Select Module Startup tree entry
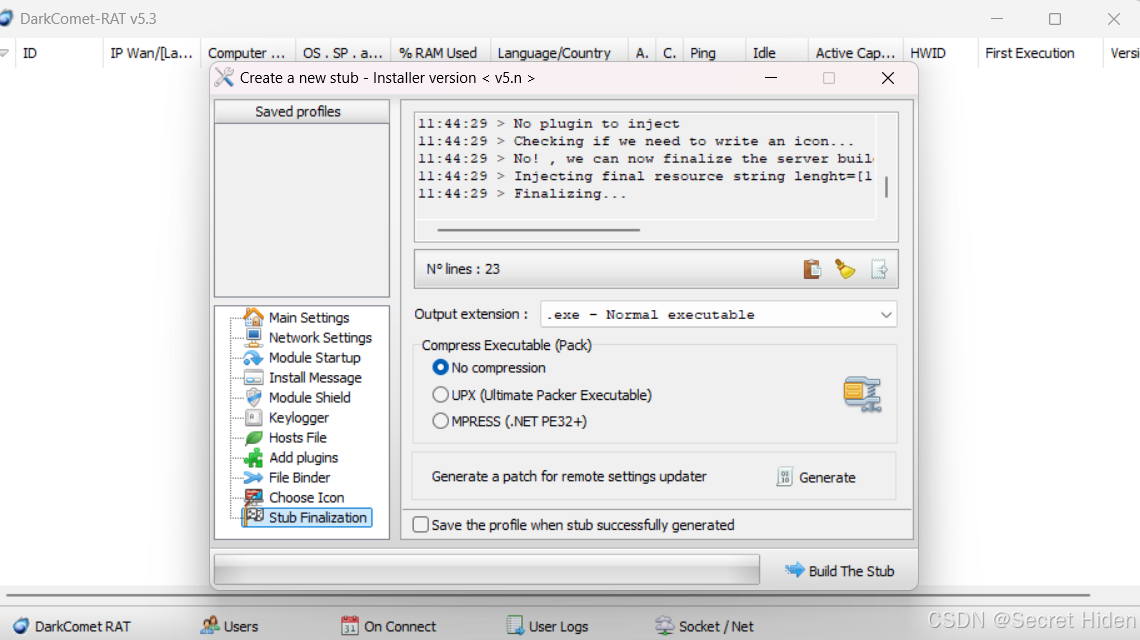The width and height of the screenshot is (1140, 640). [x=314, y=358]
